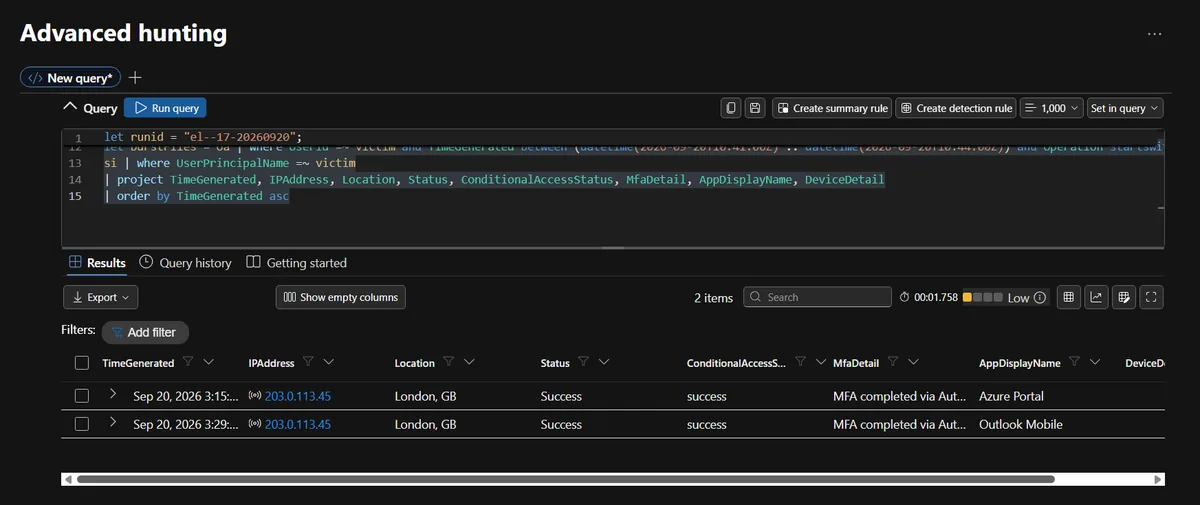Click the results search box
Viewport: 1200px width, 505px height.
click(x=818, y=297)
